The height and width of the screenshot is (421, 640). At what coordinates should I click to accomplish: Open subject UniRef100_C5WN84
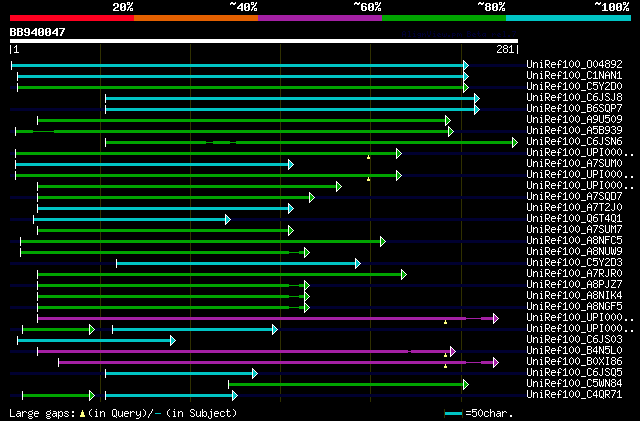click(x=574, y=383)
